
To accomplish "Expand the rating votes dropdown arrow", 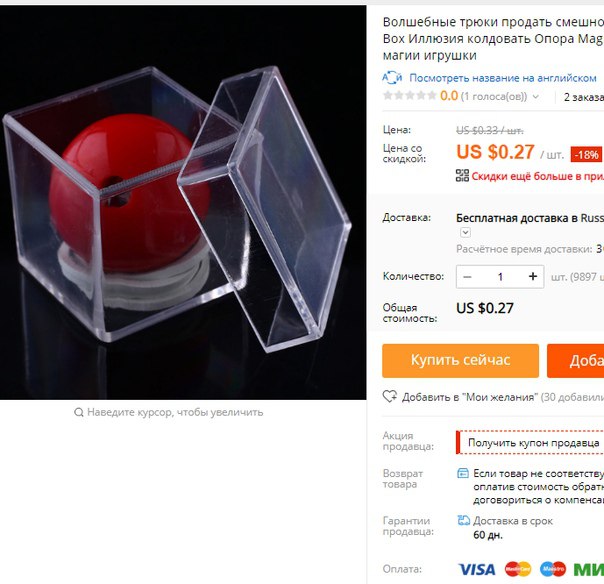I will [535, 97].
